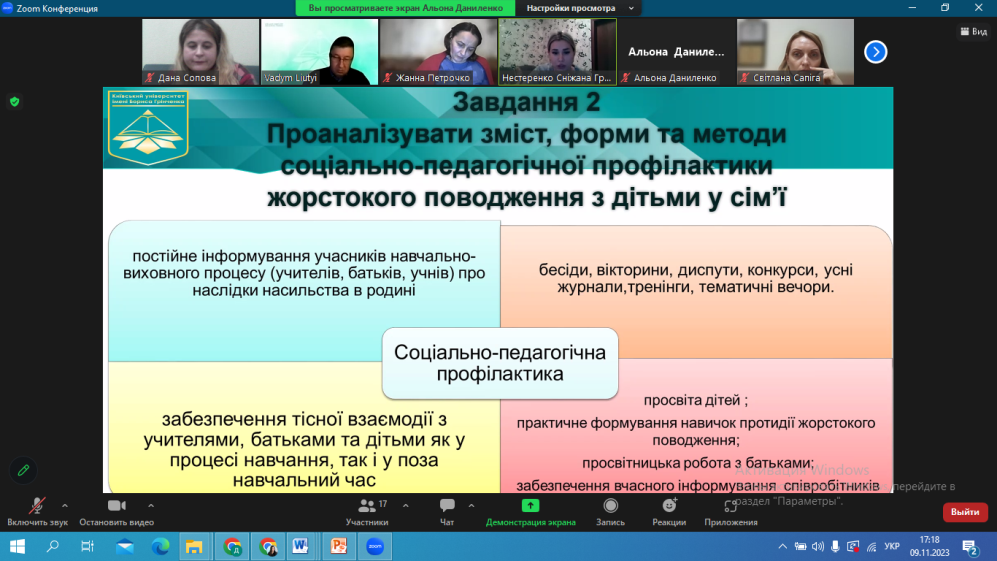Open the Чат chat panel
The height and width of the screenshot is (561, 997).
(x=447, y=507)
